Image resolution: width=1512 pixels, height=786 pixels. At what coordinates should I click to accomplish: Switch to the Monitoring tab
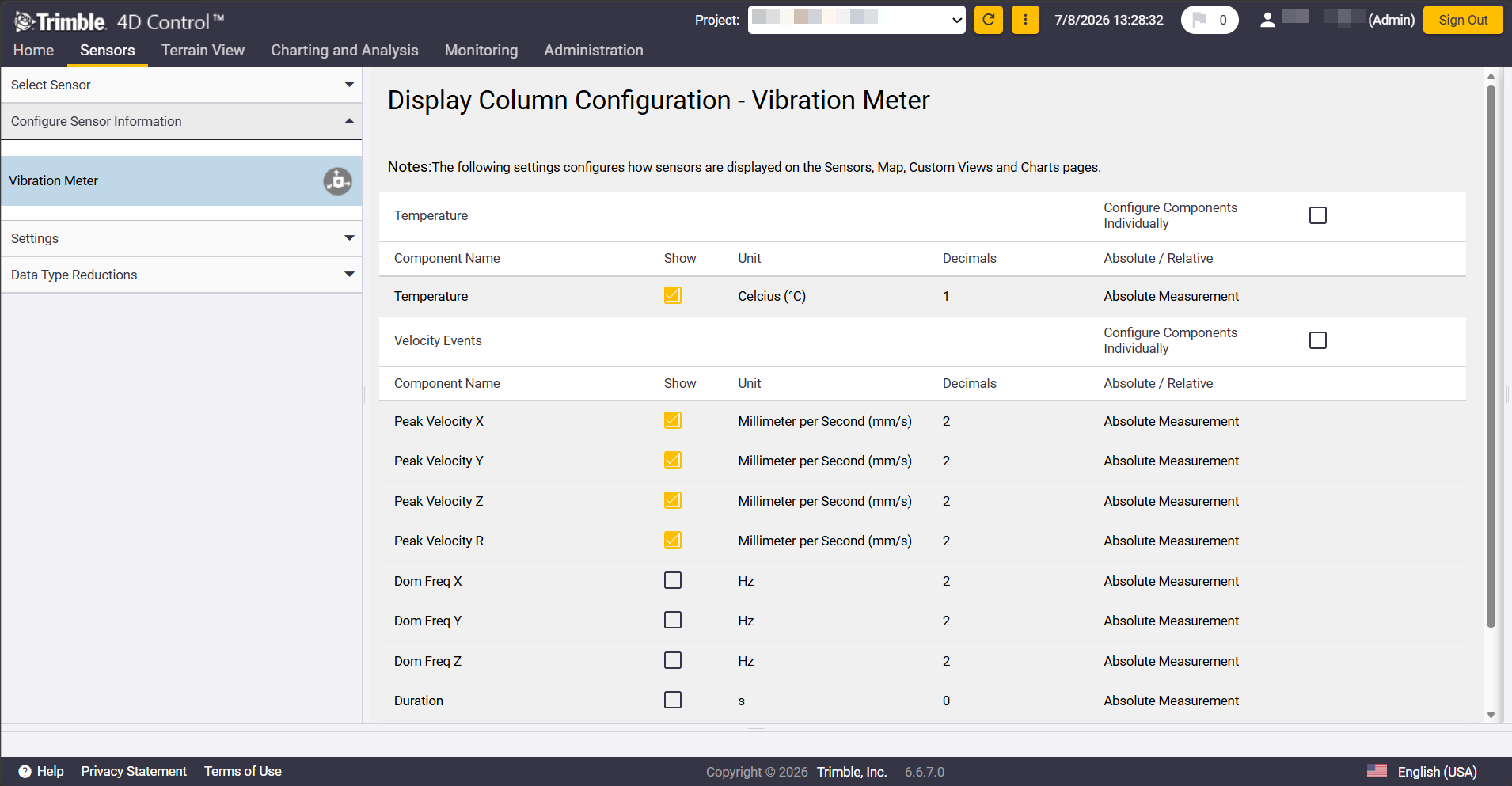[481, 51]
